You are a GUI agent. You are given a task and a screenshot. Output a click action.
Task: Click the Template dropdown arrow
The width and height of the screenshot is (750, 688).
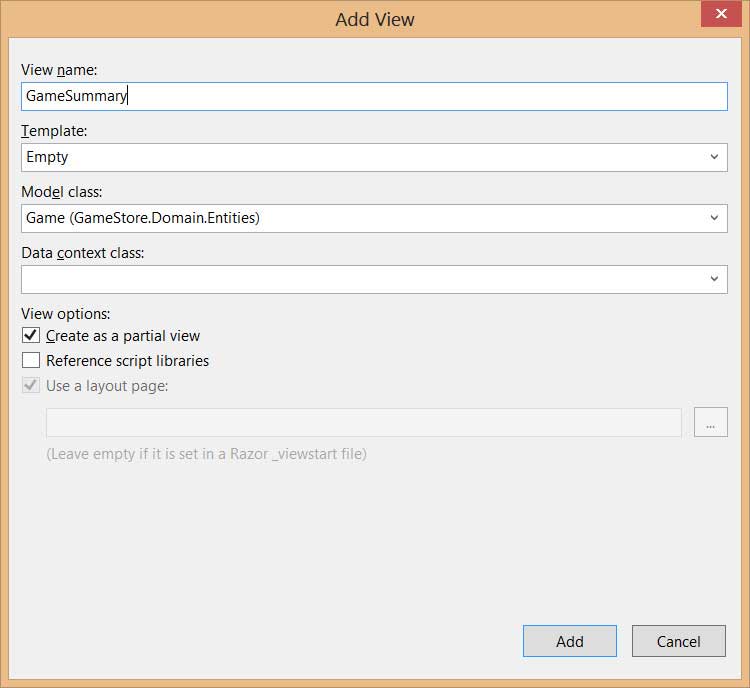tap(714, 157)
